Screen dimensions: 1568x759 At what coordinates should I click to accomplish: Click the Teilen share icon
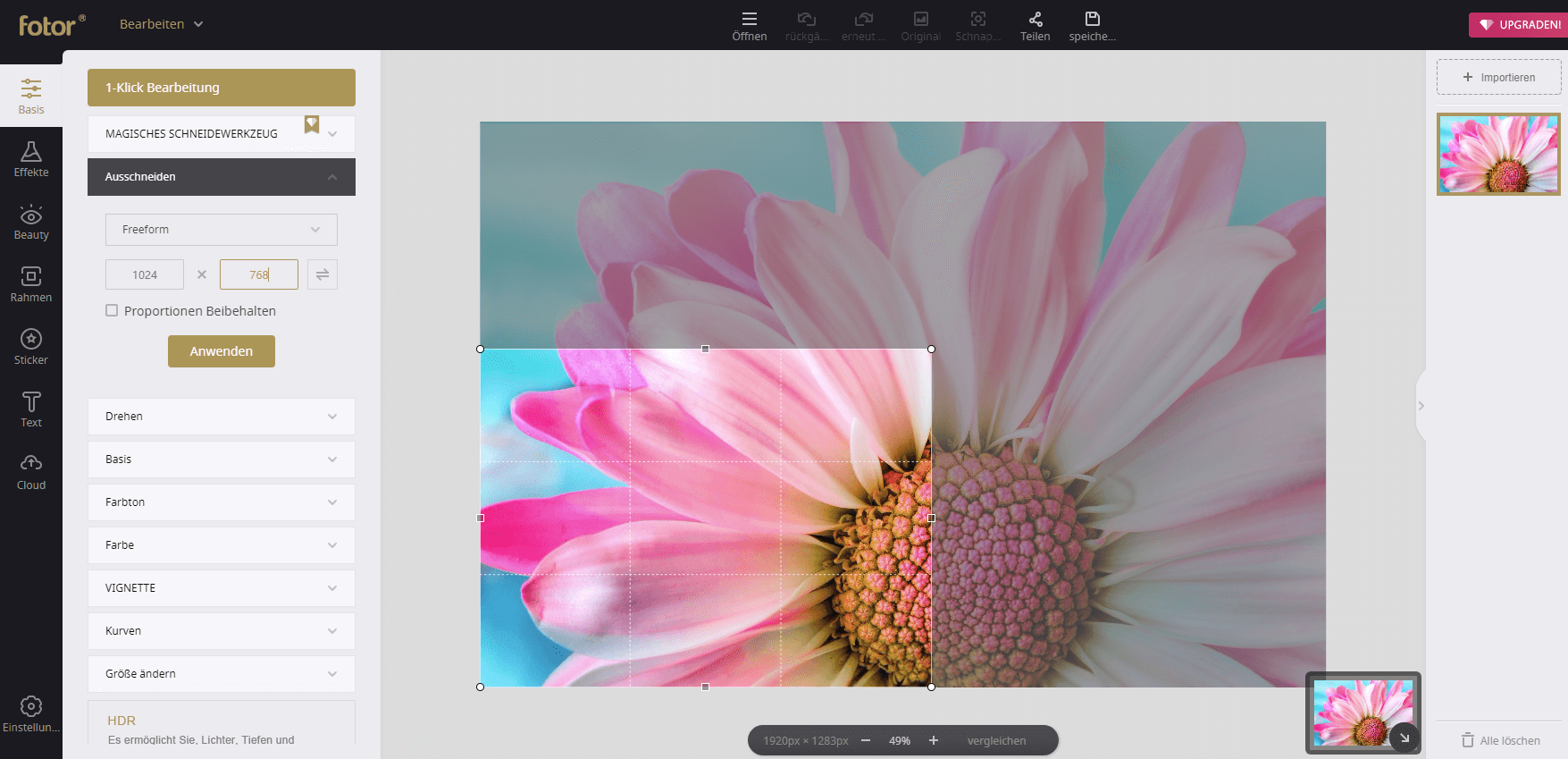1036,19
